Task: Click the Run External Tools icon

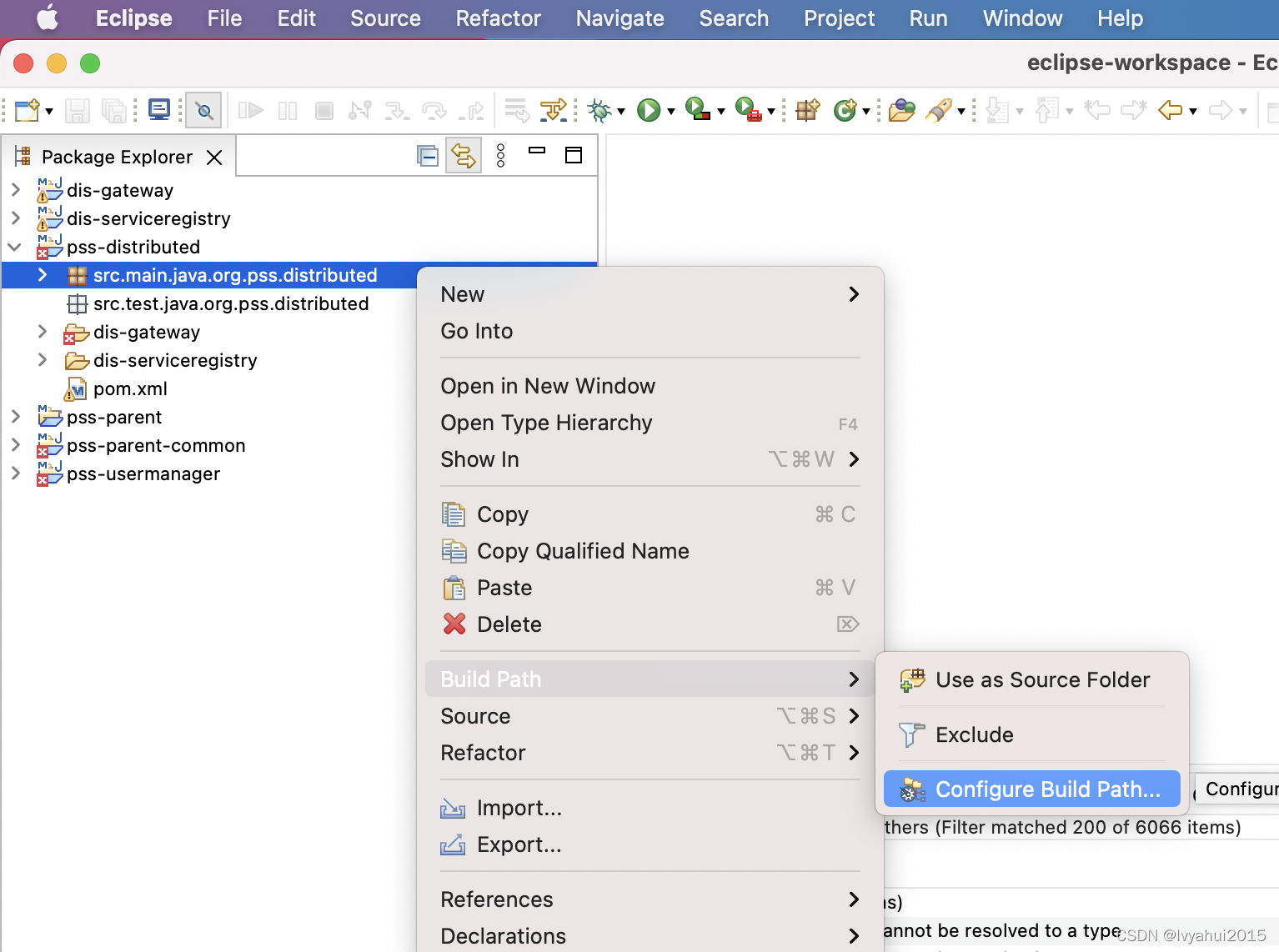Action: (748, 109)
